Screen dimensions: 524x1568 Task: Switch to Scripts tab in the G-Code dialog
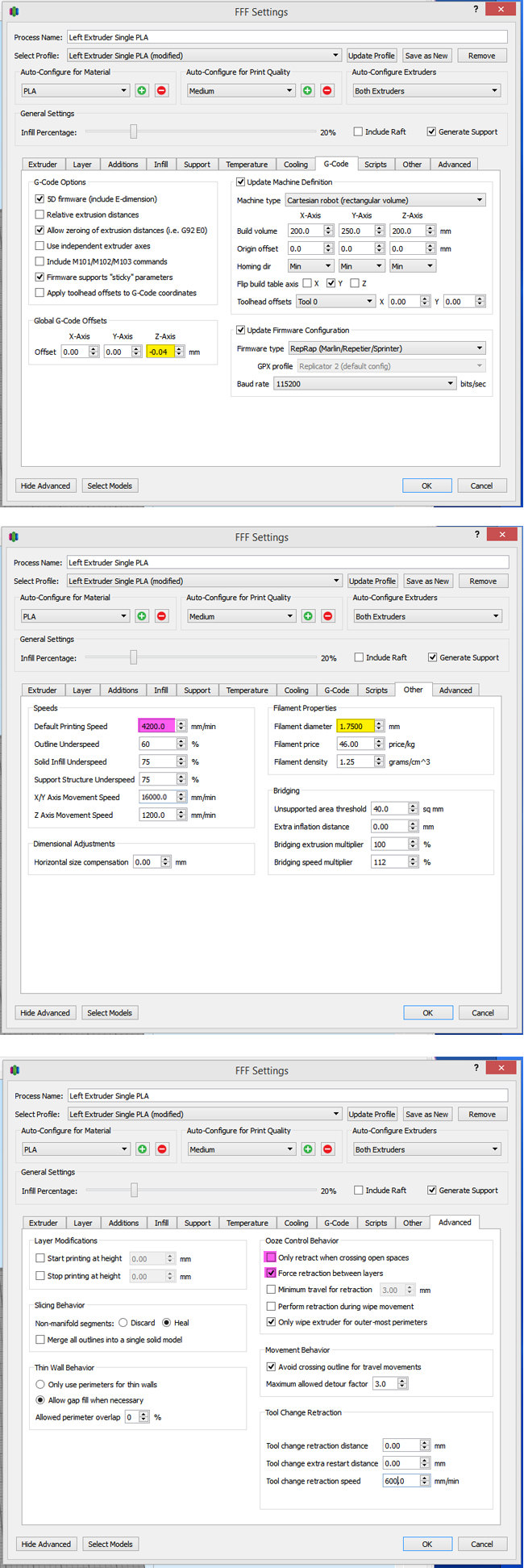tap(375, 165)
